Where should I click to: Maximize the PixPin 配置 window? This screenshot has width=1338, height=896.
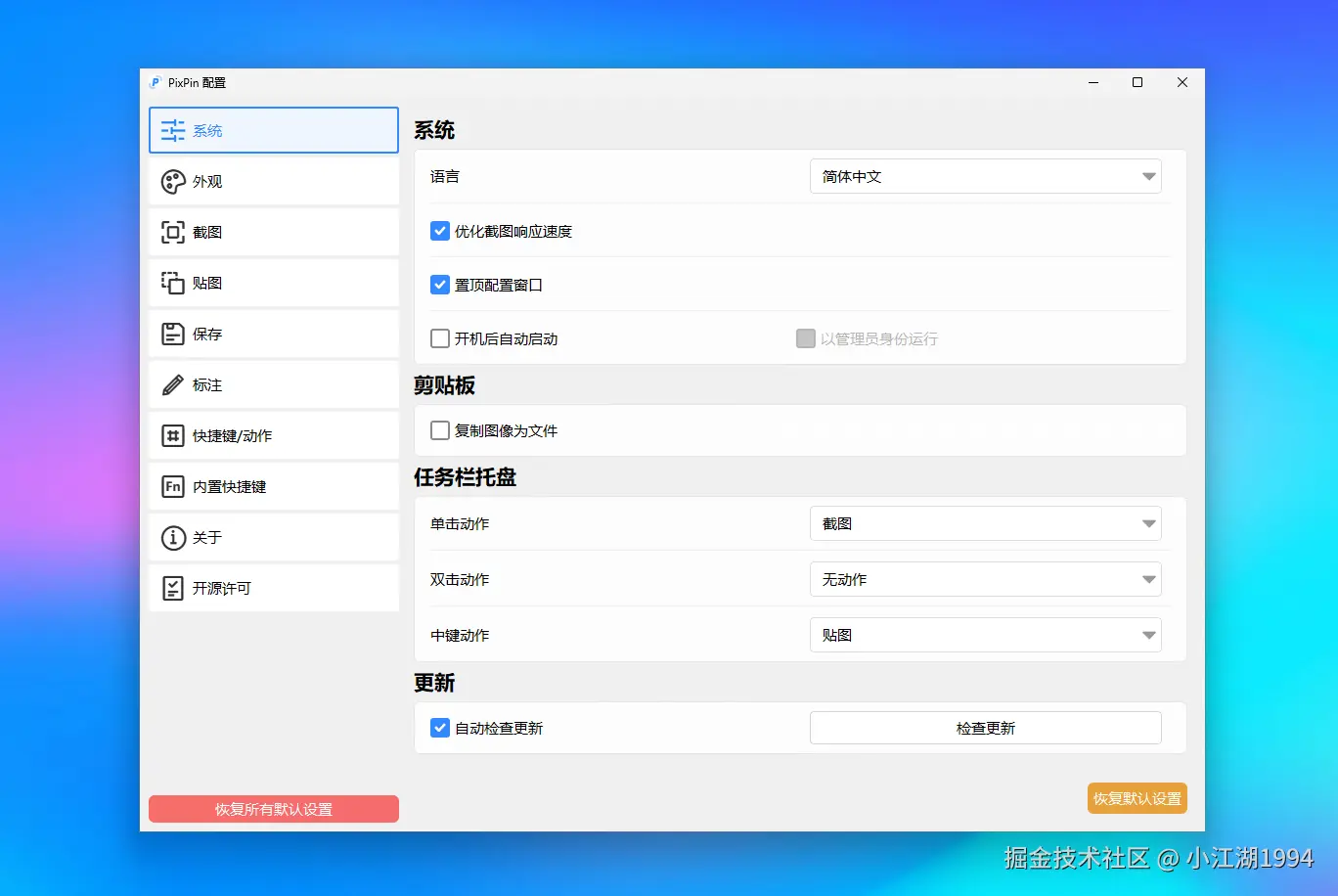pos(1137,82)
